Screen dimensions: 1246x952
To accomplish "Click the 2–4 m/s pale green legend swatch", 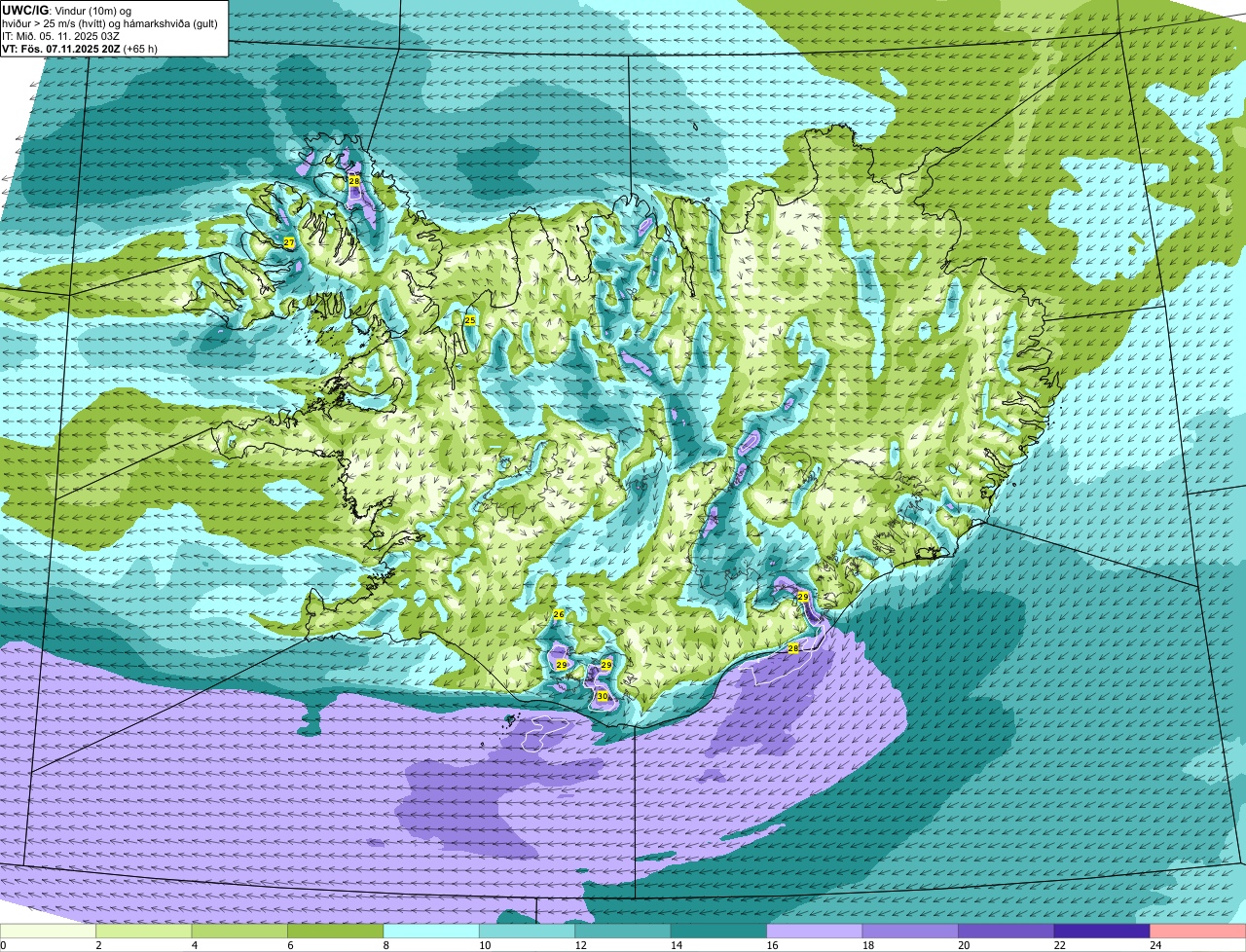I will click(144, 932).
